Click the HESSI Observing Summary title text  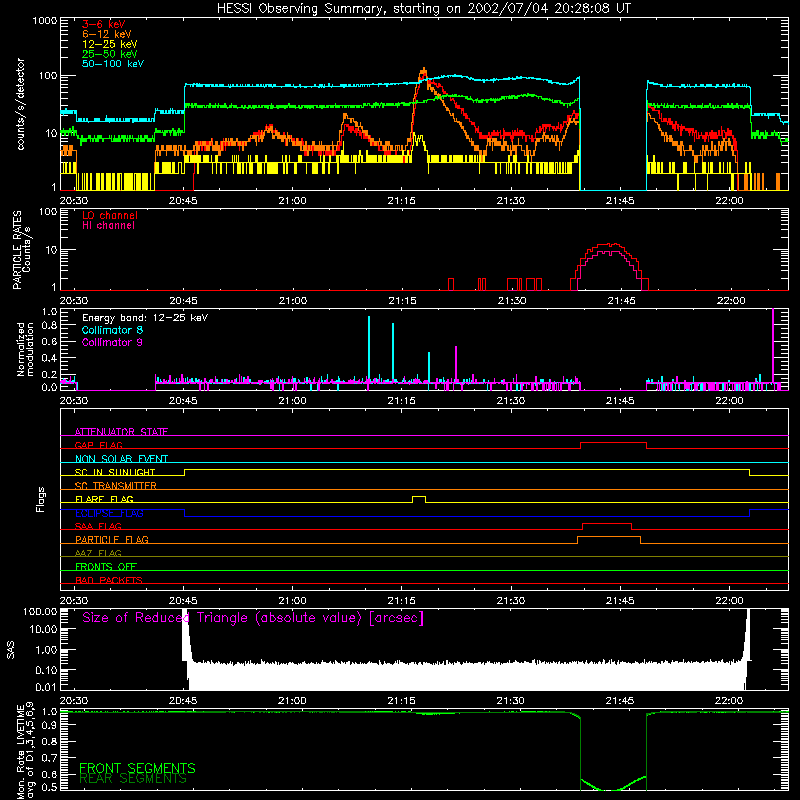pyautogui.click(x=424, y=8)
